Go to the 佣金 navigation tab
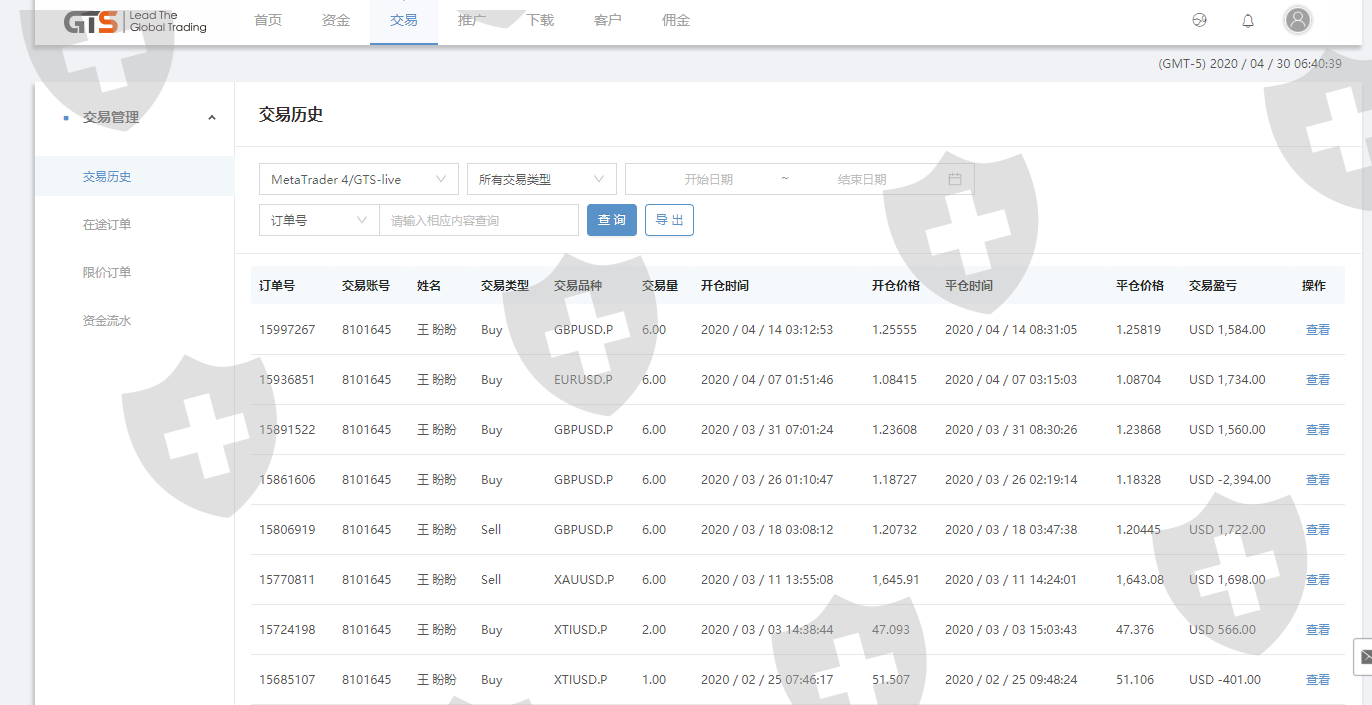Viewport: 1372px width, 705px height. coord(676,20)
